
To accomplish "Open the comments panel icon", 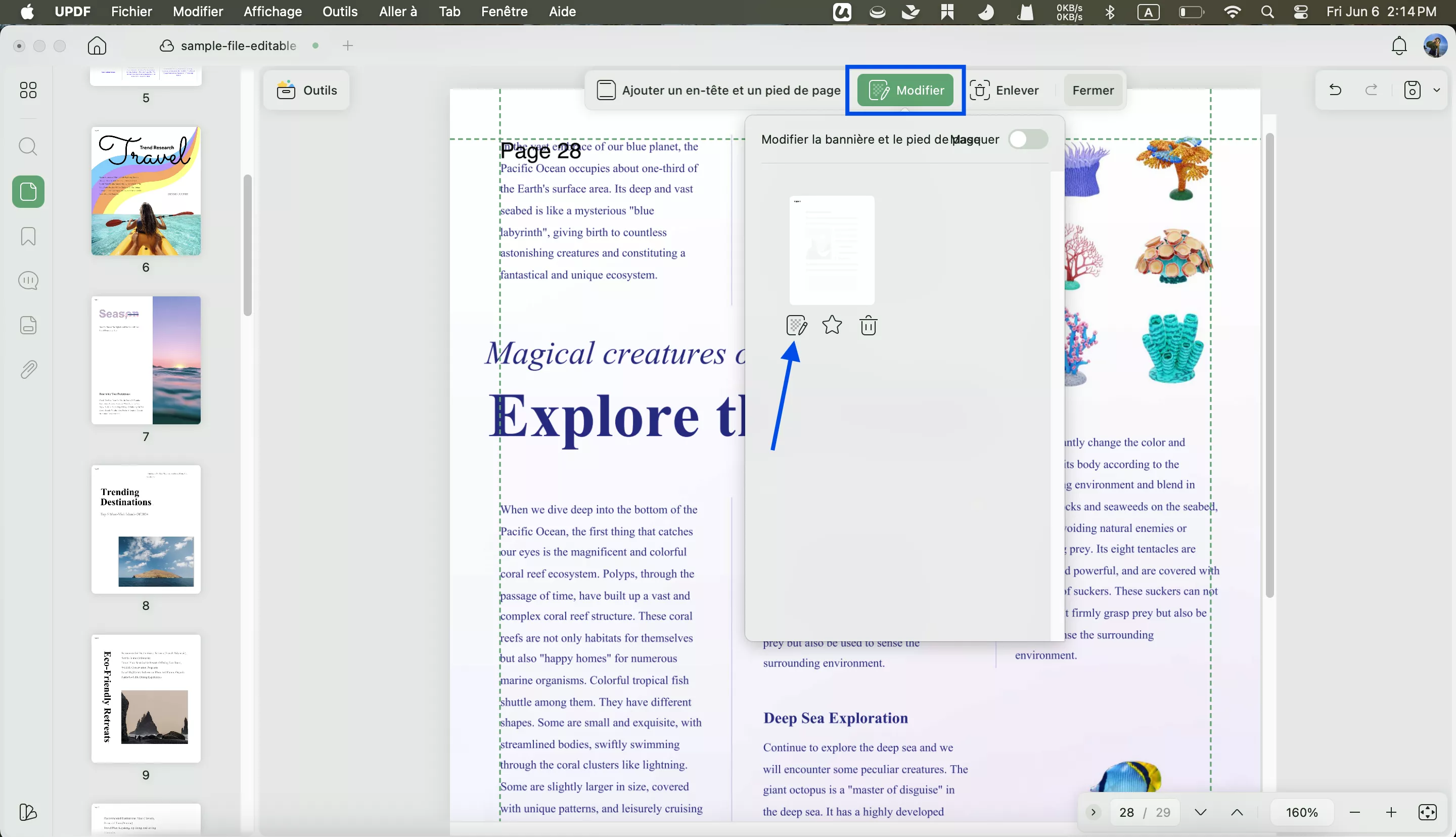I will [x=28, y=281].
